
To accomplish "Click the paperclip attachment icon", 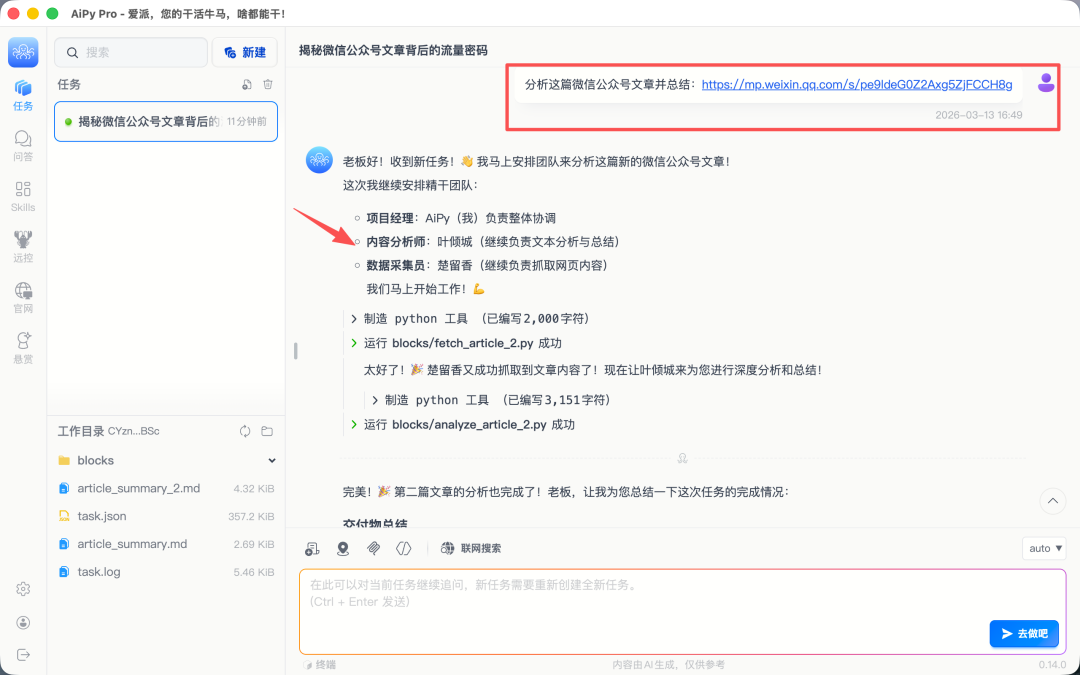I will [373, 548].
